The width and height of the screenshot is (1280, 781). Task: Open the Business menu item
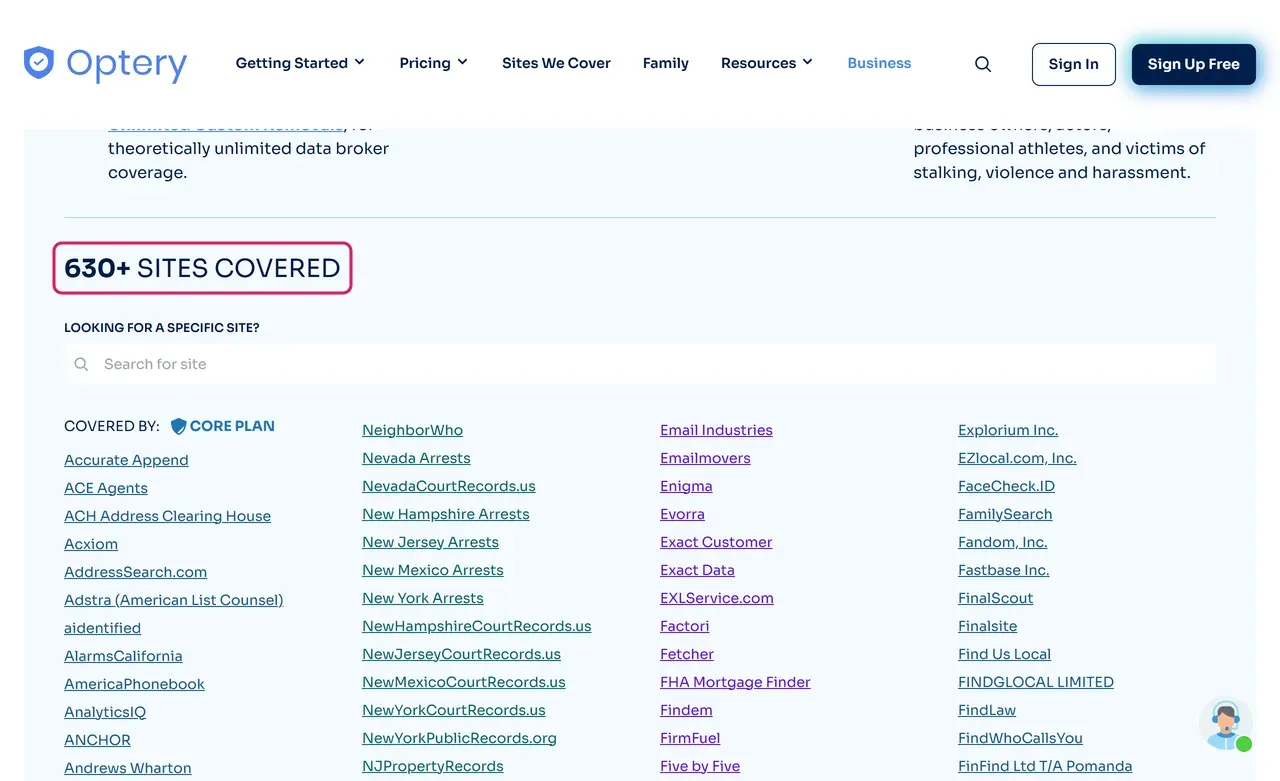[x=879, y=63]
